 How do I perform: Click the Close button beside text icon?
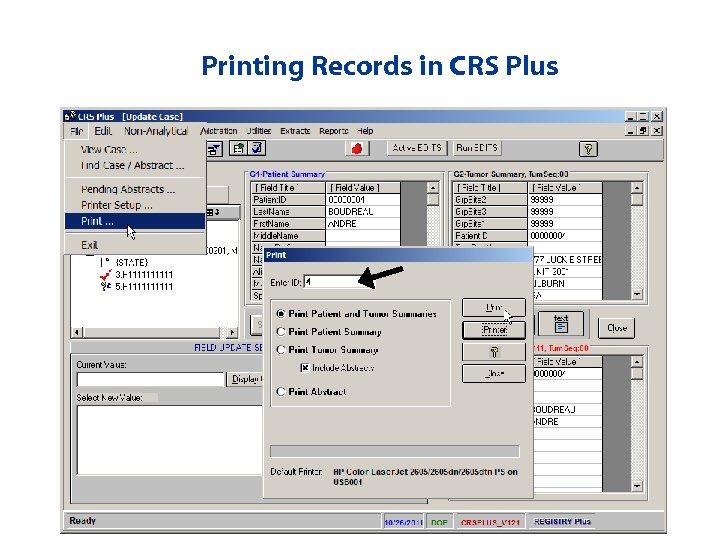(x=616, y=328)
